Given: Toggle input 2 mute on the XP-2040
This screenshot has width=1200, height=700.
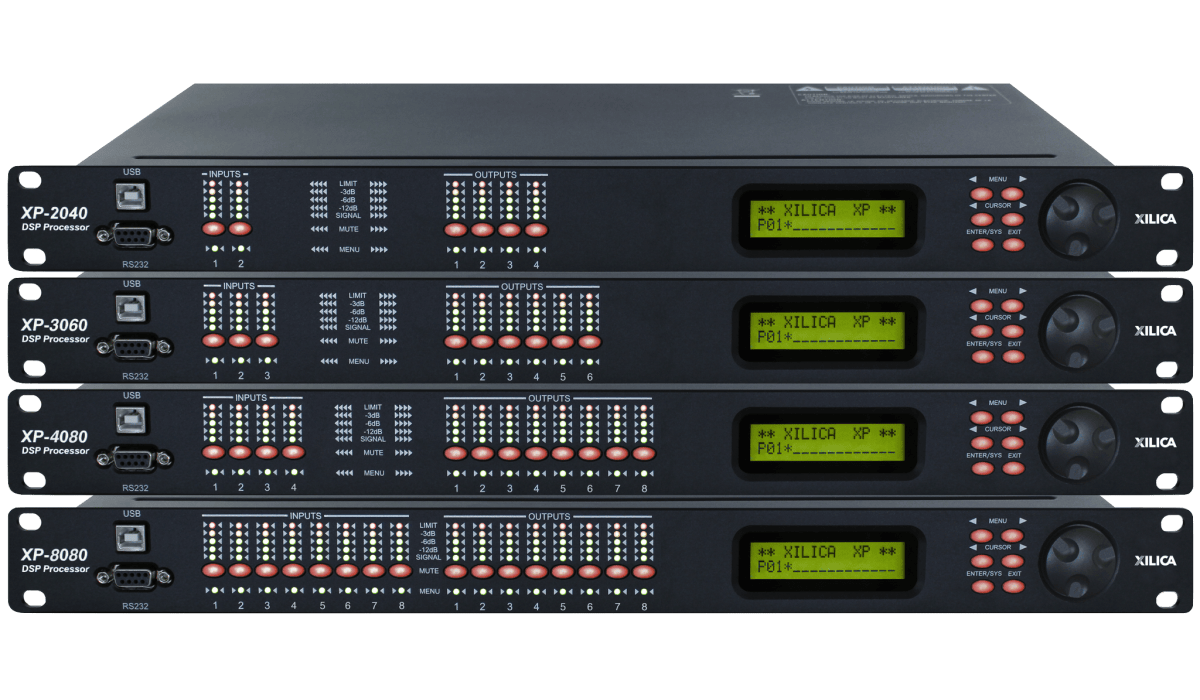Looking at the screenshot, I should tap(241, 229).
